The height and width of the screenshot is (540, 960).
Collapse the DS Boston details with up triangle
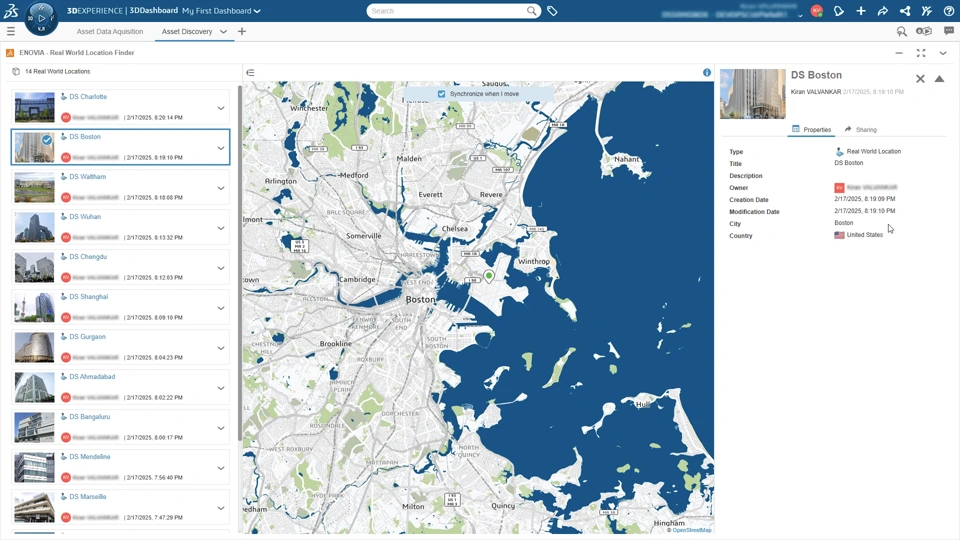939,78
